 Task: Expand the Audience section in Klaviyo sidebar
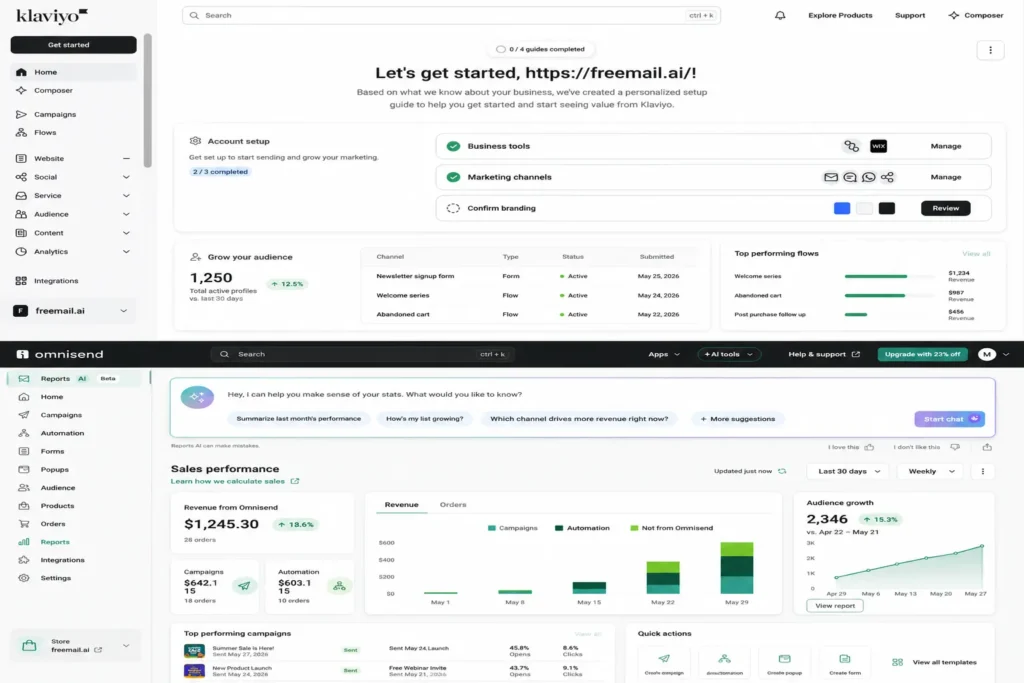126,214
